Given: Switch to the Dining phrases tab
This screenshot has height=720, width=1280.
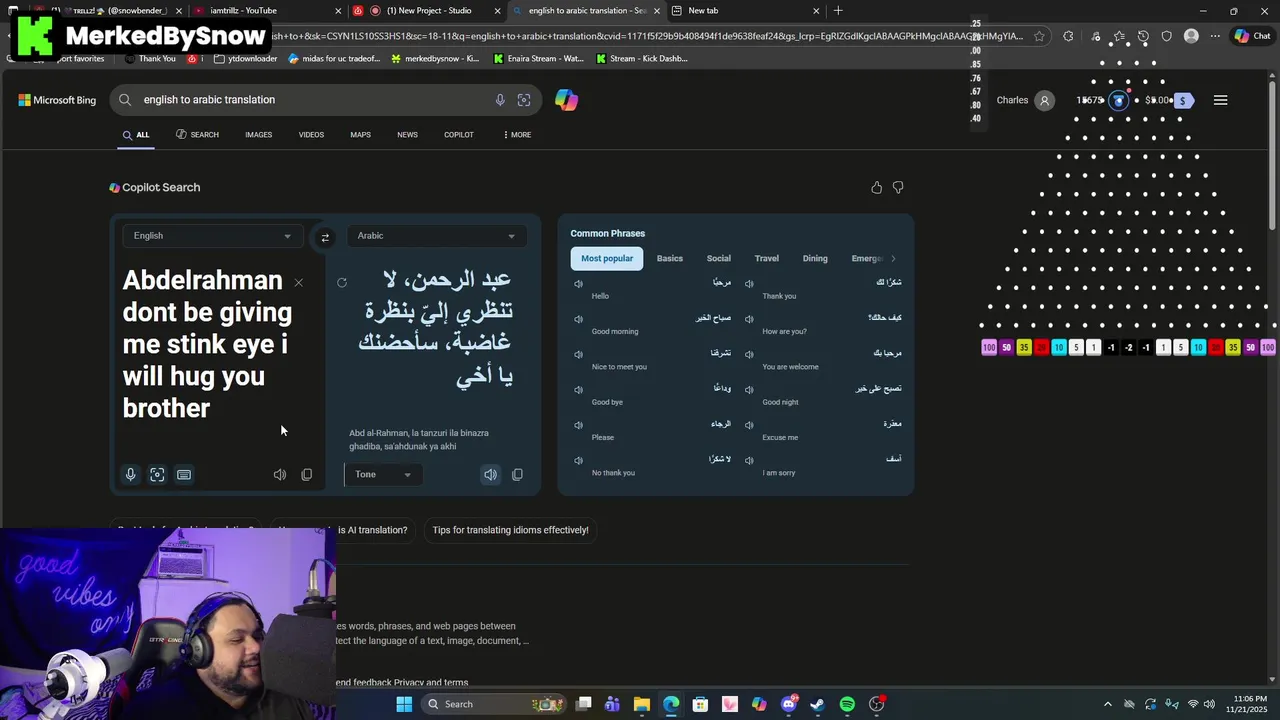Looking at the screenshot, I should [815, 258].
